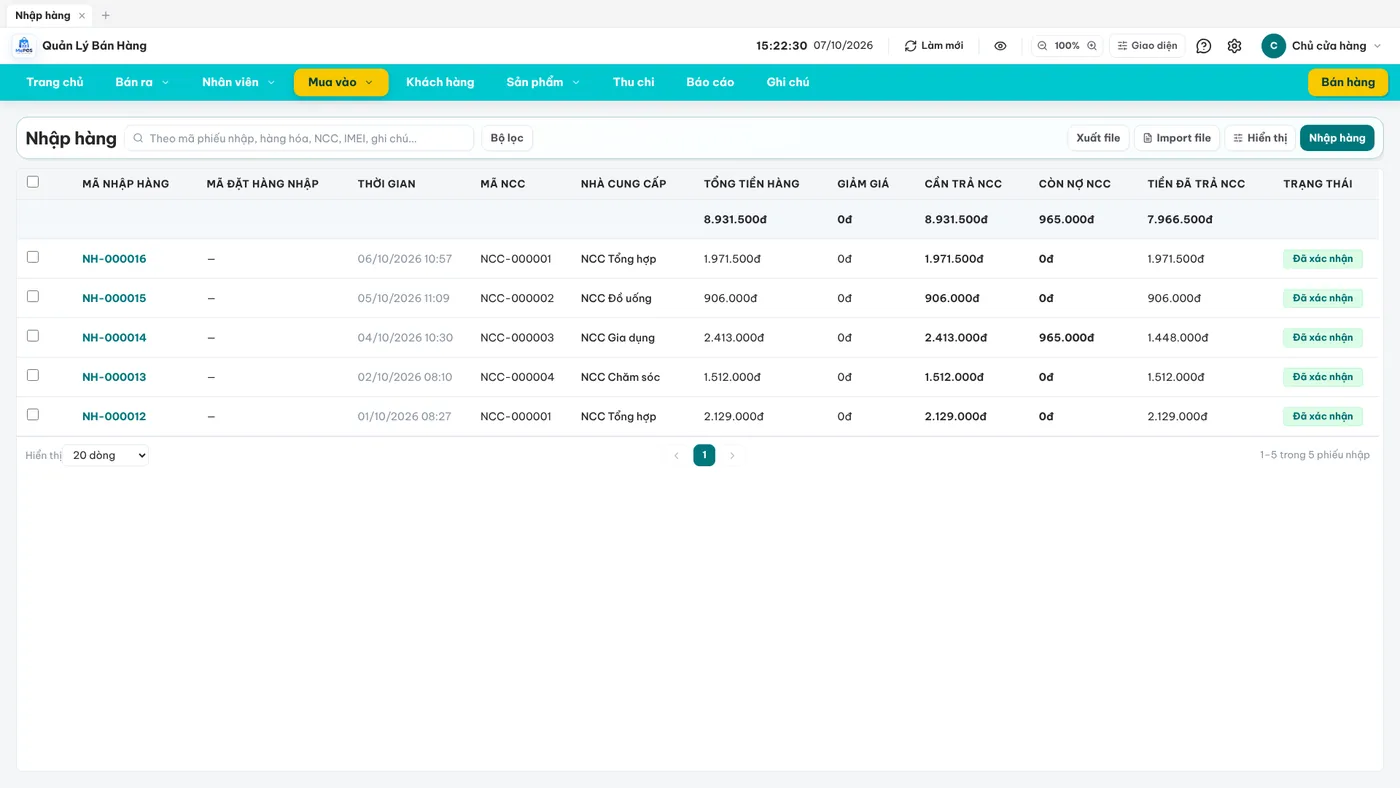This screenshot has height=788, width=1400.
Task: Open the Hiển thị column display options
Action: click(x=1260, y=138)
